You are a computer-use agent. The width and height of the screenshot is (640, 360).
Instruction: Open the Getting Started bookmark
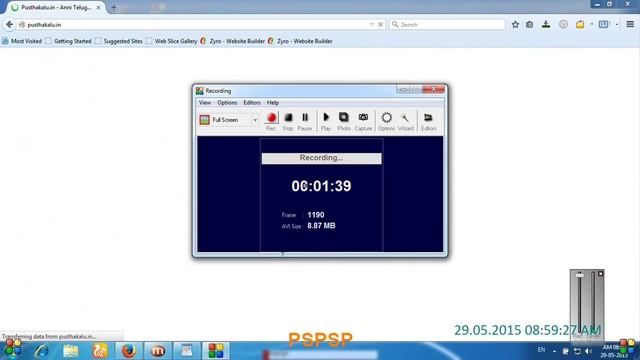tap(69, 41)
